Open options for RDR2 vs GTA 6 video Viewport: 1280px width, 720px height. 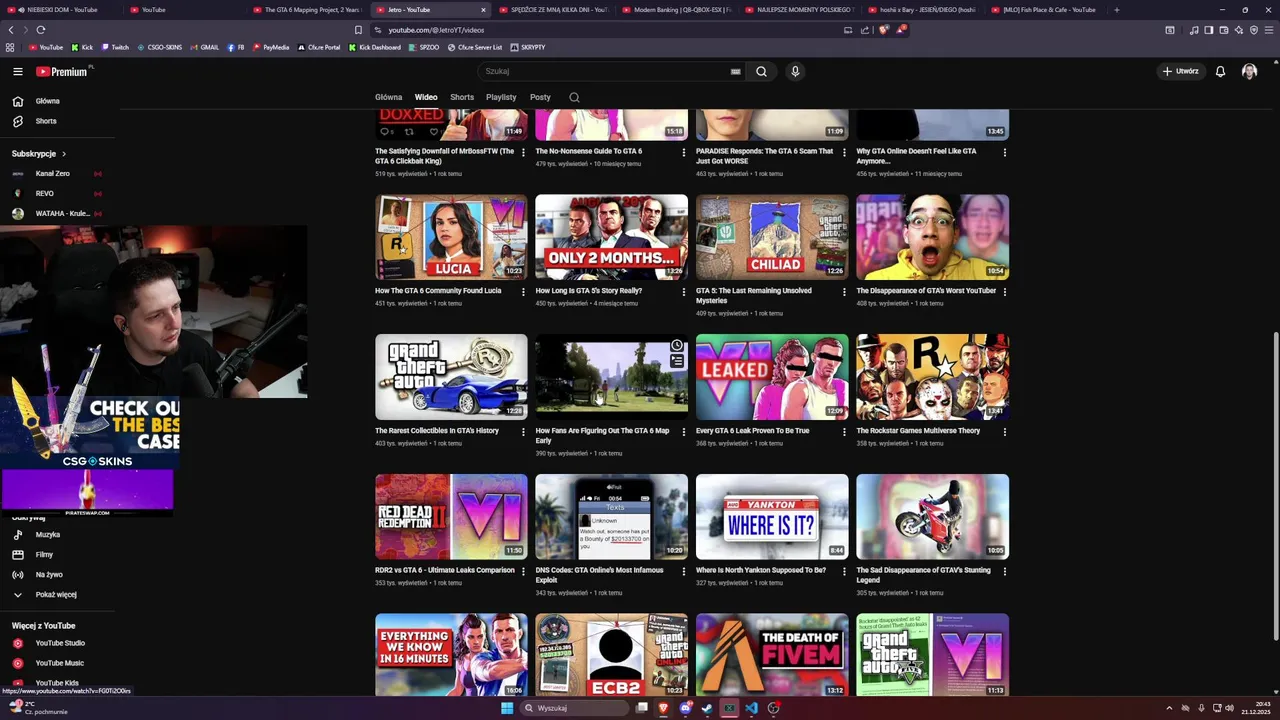[x=523, y=572]
